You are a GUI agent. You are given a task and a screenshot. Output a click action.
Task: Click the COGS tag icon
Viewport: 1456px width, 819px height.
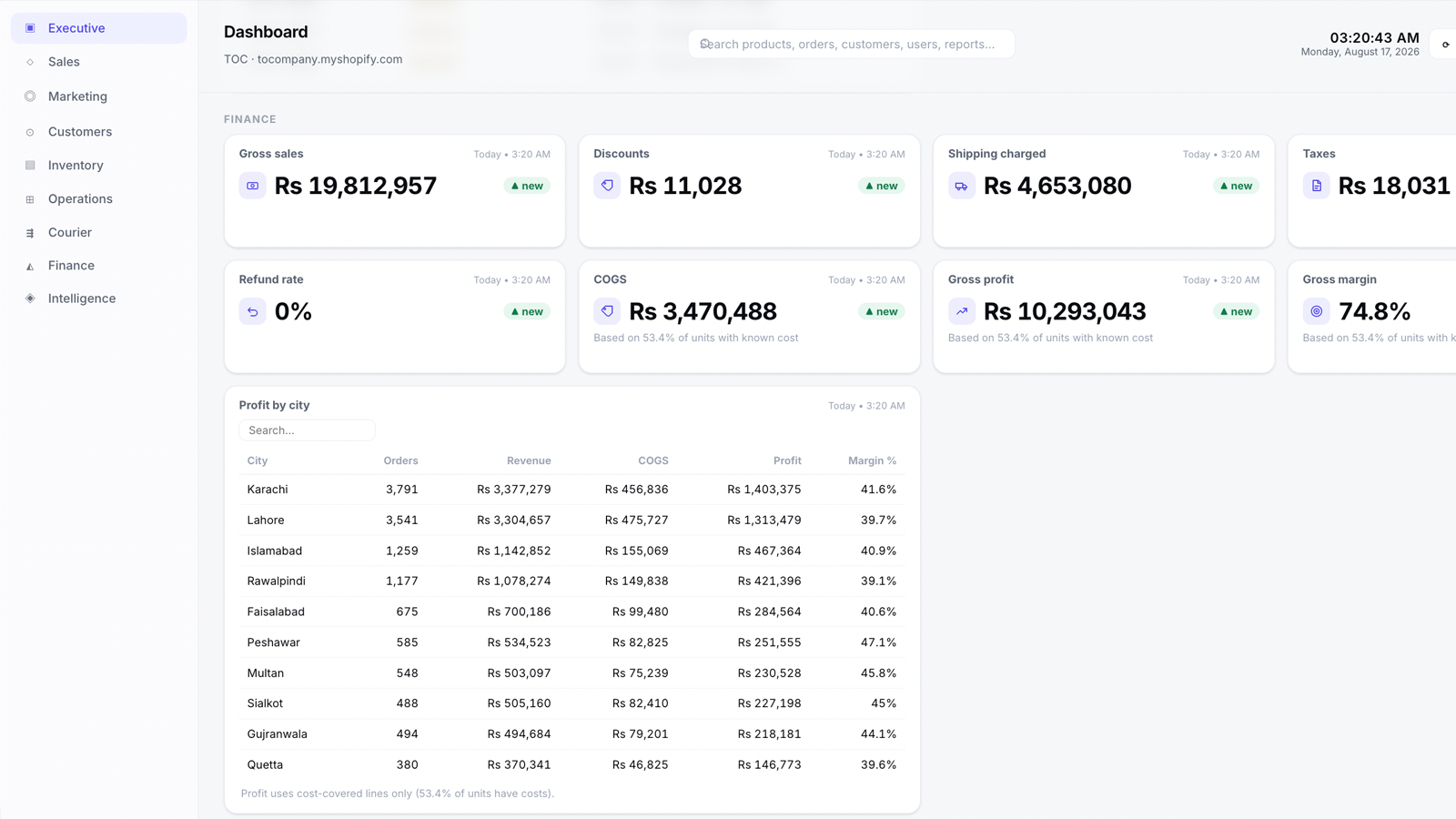(x=607, y=311)
